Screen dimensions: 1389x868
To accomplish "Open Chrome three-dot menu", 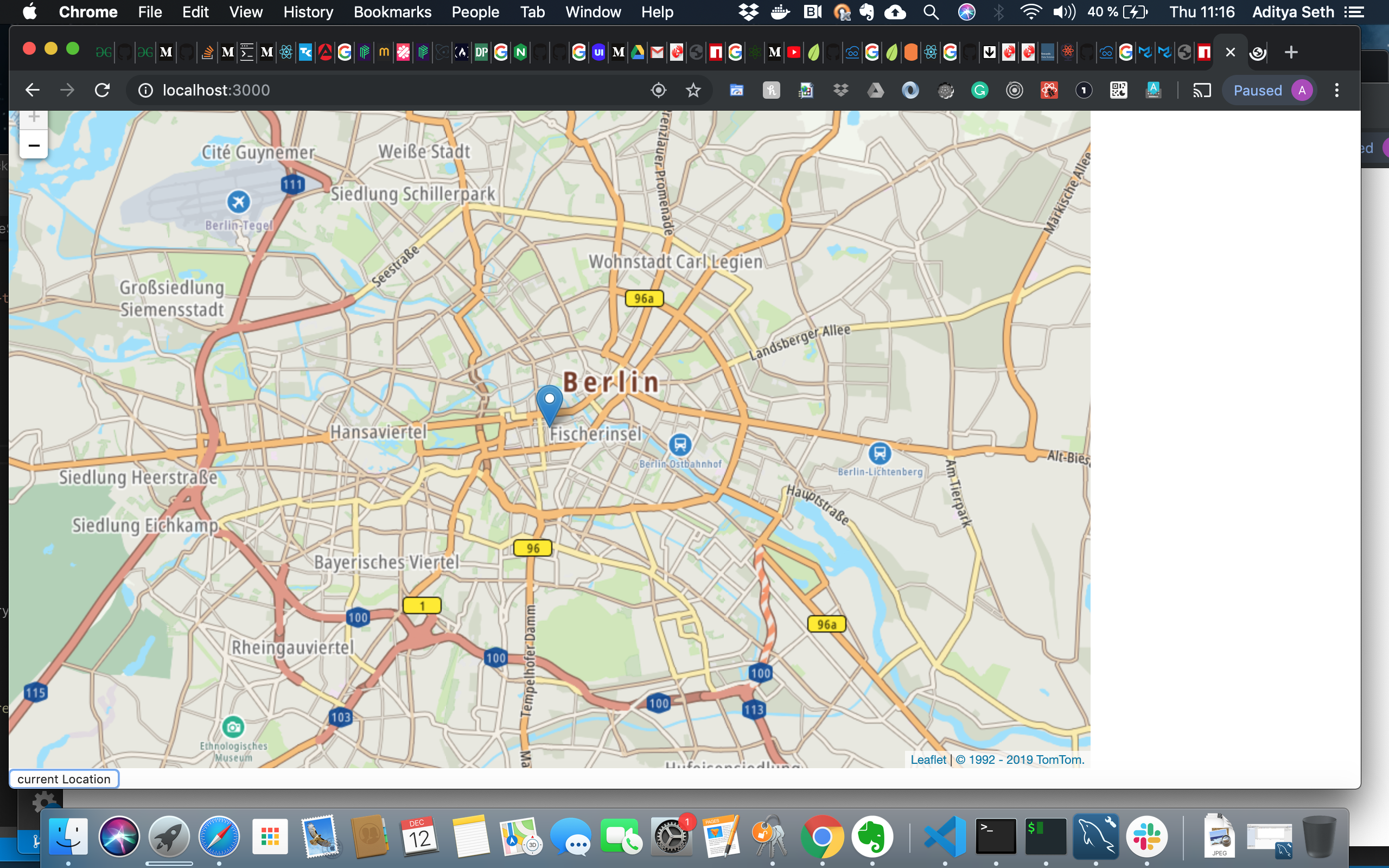I will [1337, 90].
